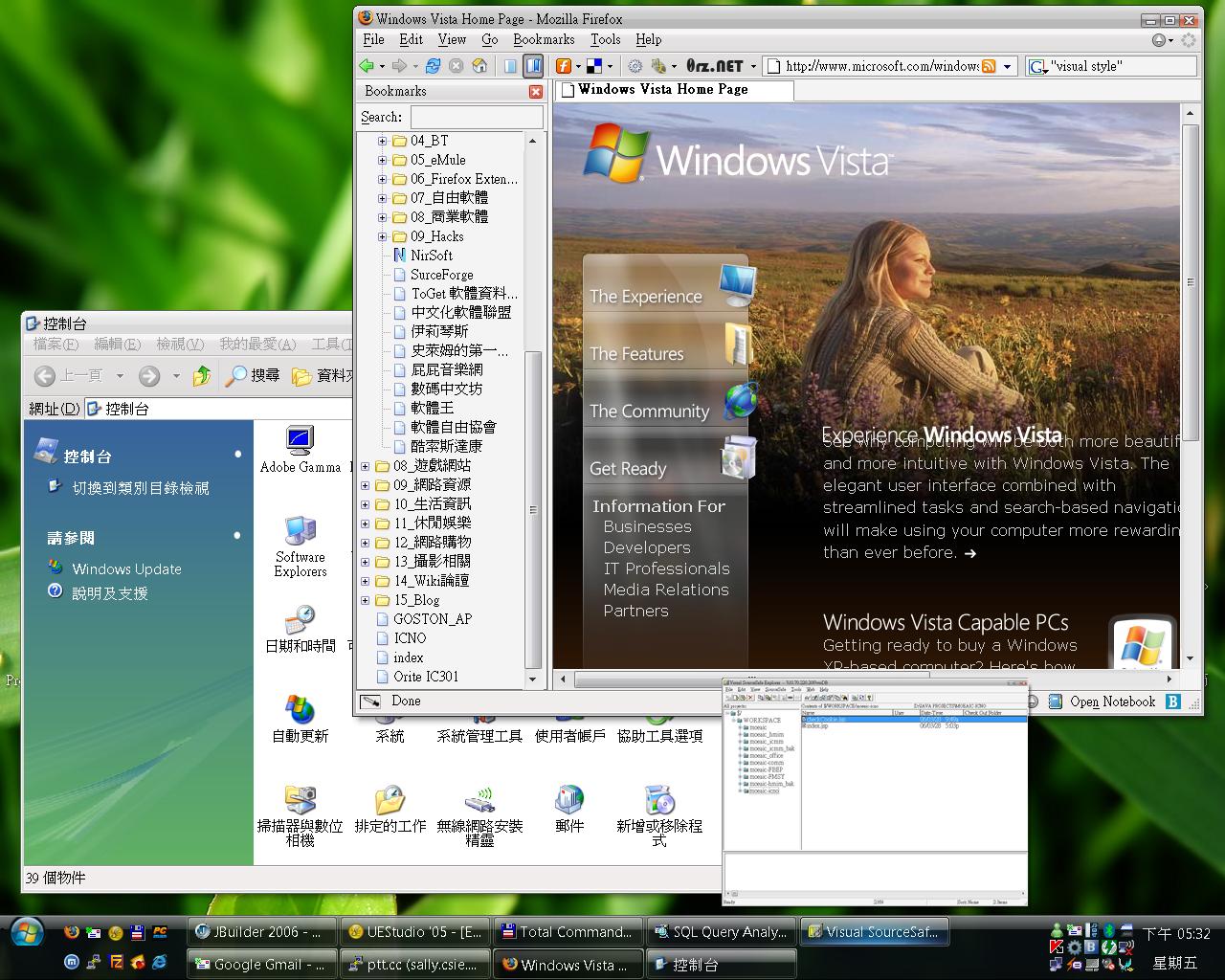The image size is (1225, 980).
Task: Reload the page with the blue Reload icon
Action: click(434, 66)
